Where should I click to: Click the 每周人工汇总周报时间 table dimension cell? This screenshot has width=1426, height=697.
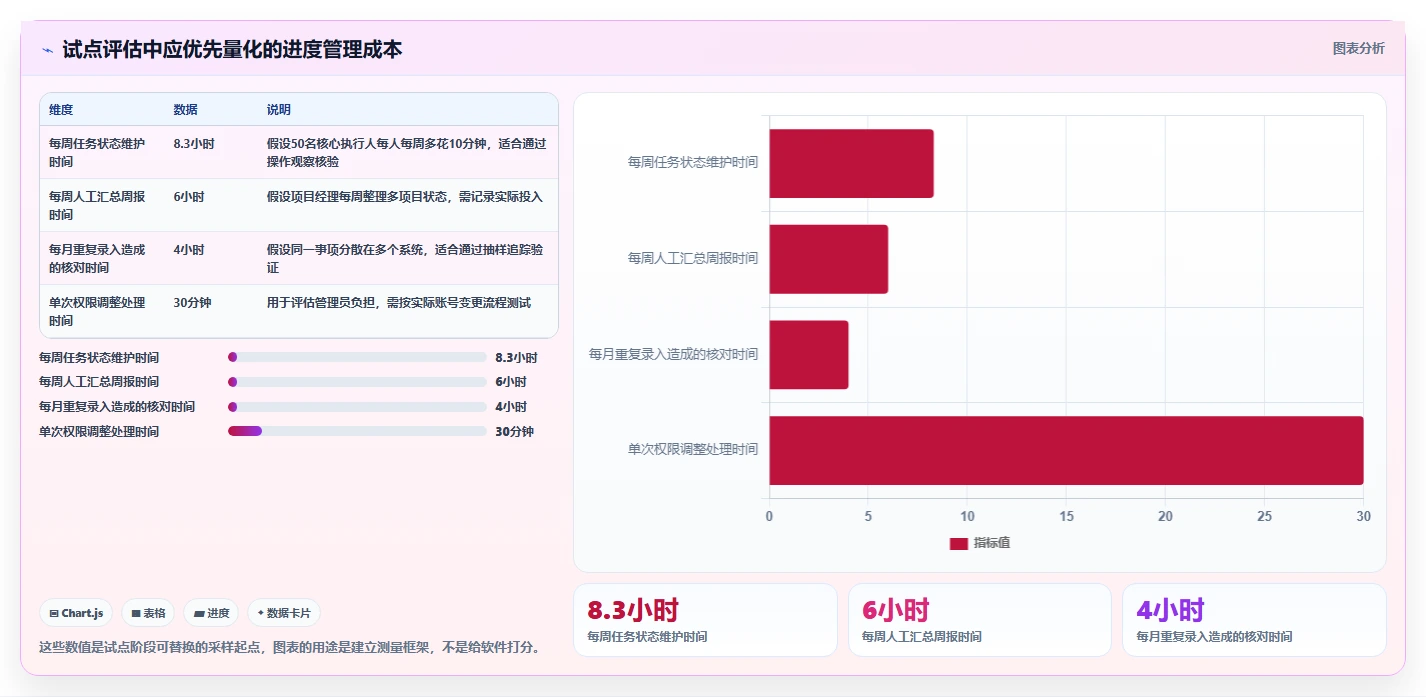pos(98,205)
